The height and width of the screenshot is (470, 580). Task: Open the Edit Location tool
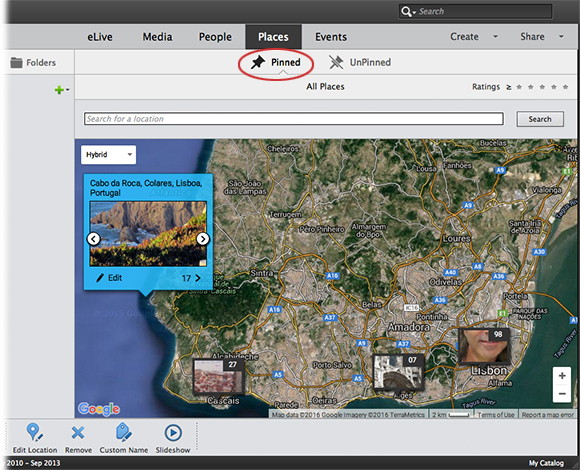click(x=35, y=439)
